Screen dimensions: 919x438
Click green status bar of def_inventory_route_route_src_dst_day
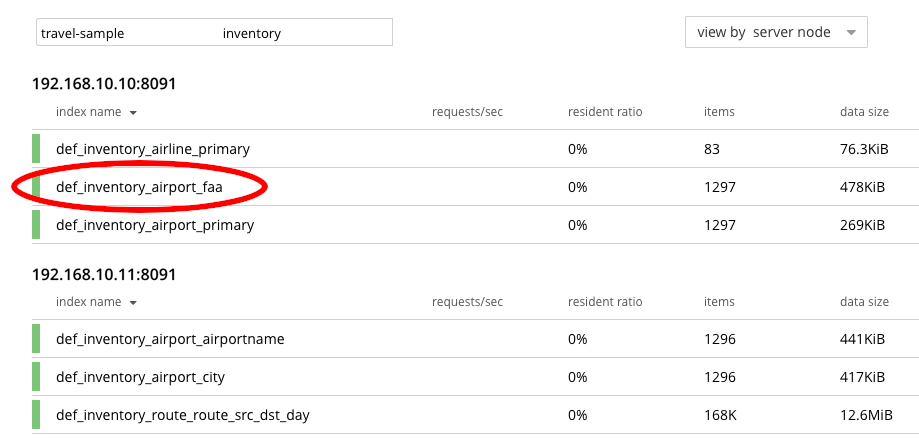click(x=36, y=415)
